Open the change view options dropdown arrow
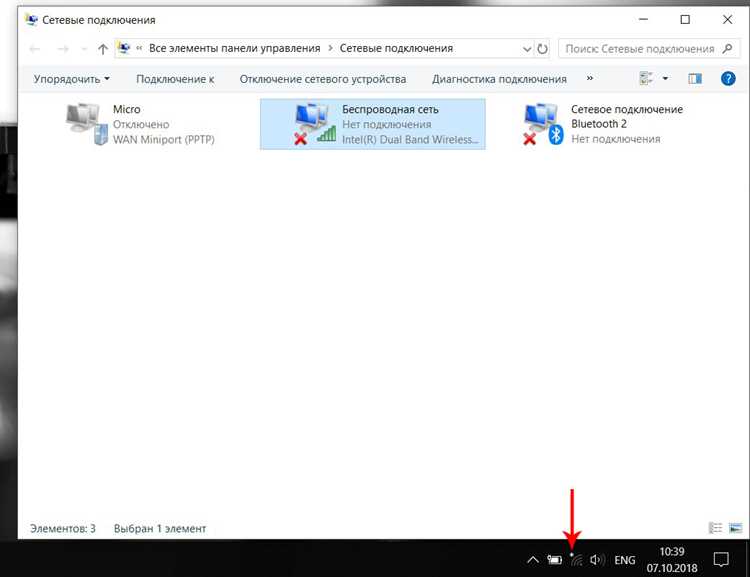 665,78
